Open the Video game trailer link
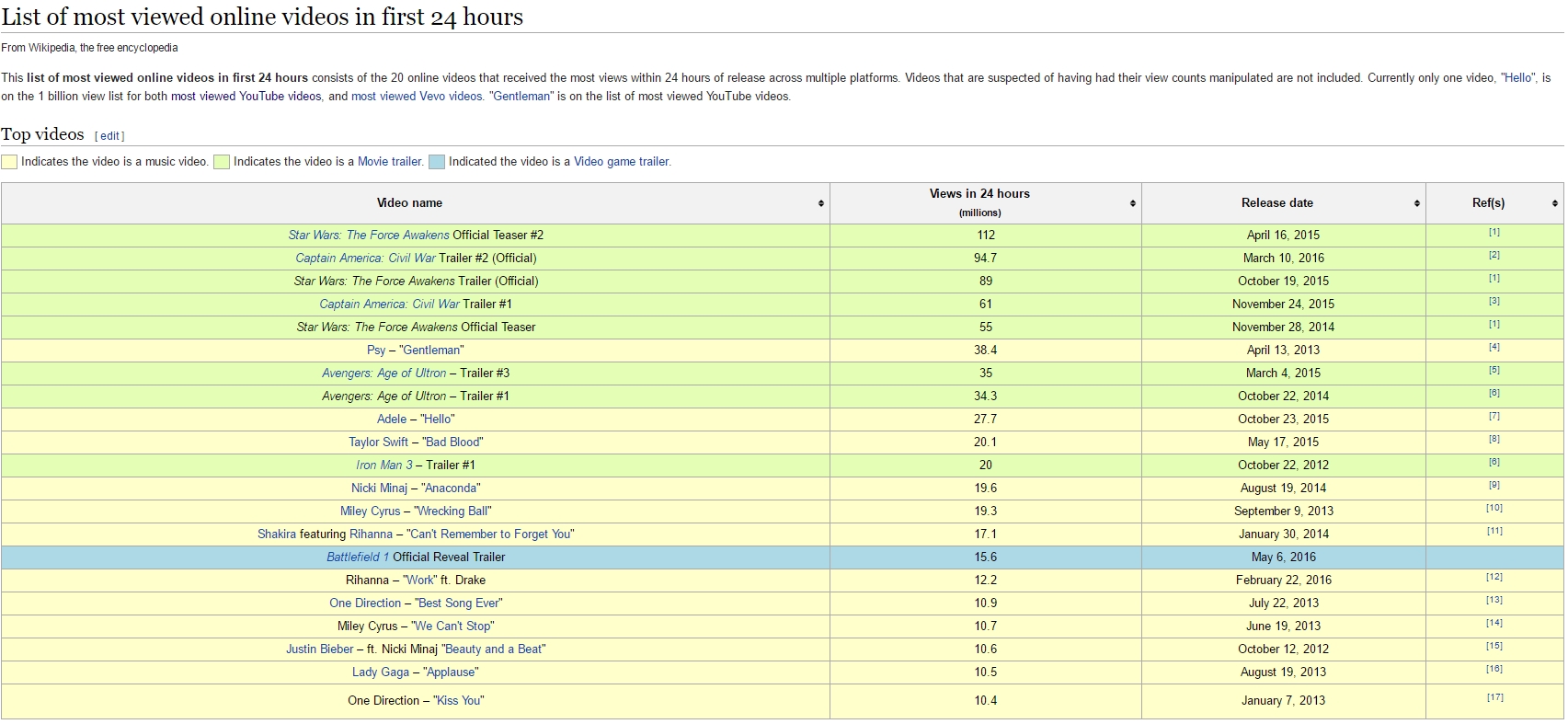Screen dimensions: 1568x724 click(622, 162)
